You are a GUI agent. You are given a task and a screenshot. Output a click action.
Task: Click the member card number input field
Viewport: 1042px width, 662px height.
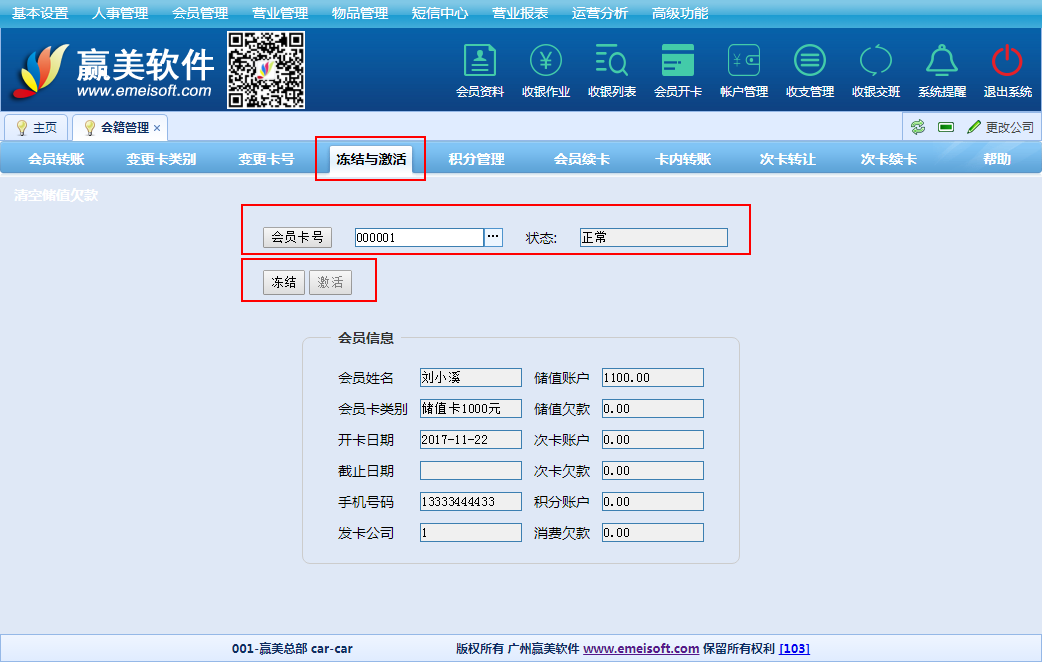pos(419,237)
